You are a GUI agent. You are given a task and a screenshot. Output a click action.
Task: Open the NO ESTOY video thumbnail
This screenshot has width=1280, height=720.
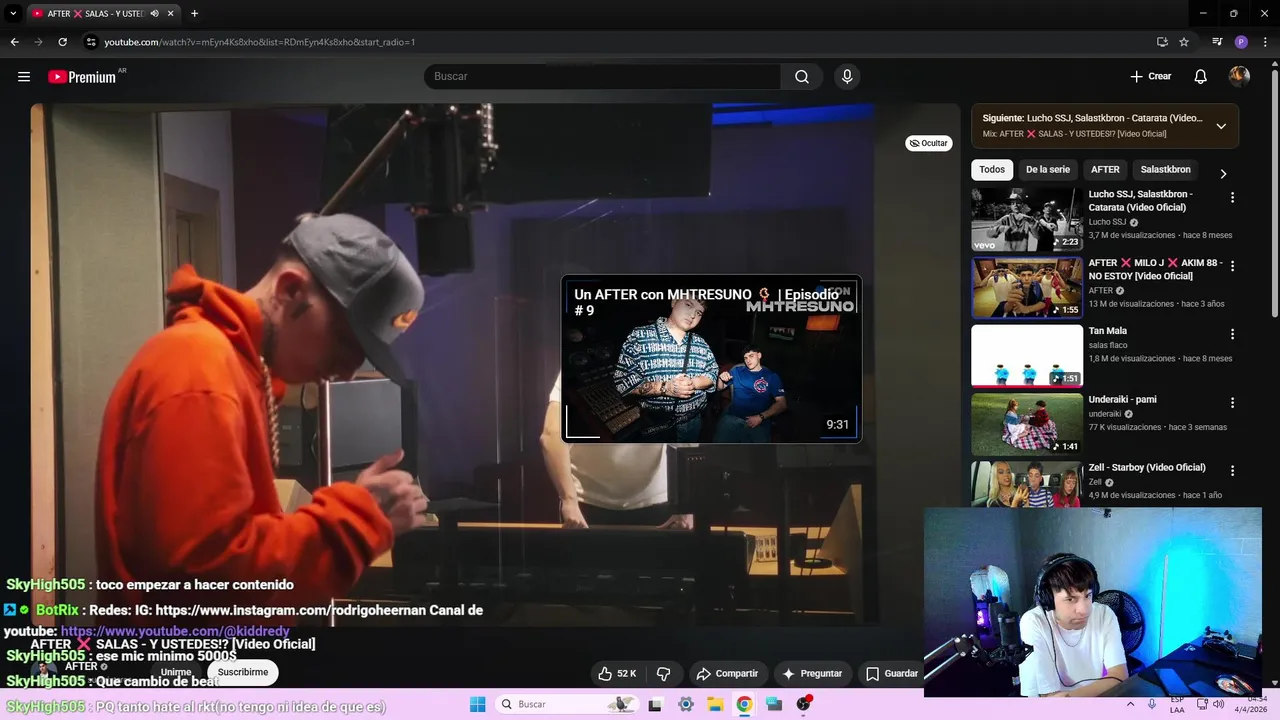click(1027, 288)
